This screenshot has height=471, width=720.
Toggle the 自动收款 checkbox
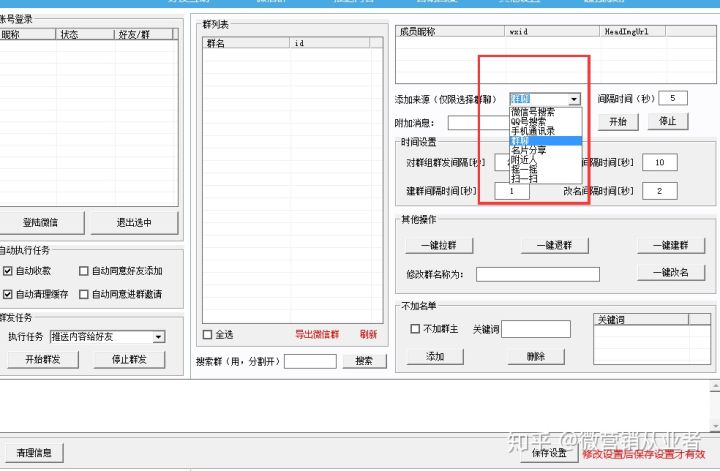tap(8, 271)
